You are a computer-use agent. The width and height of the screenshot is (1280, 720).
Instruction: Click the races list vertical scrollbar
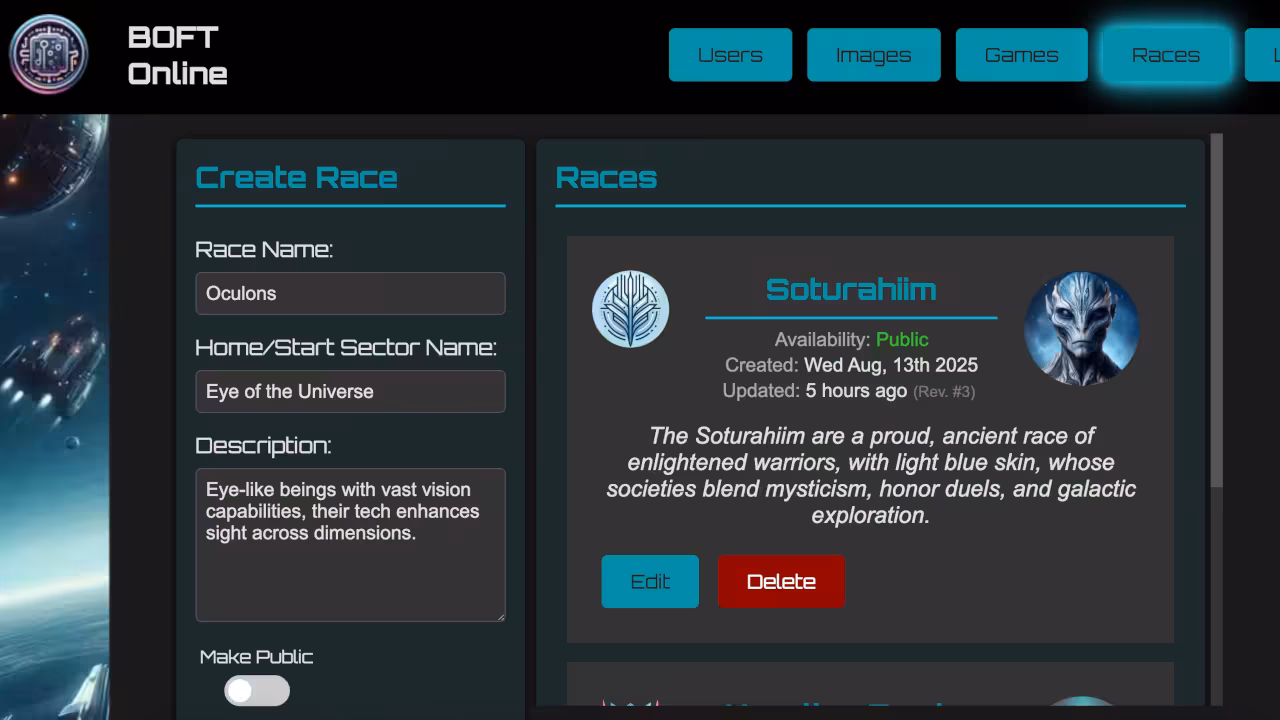pyautogui.click(x=1216, y=310)
